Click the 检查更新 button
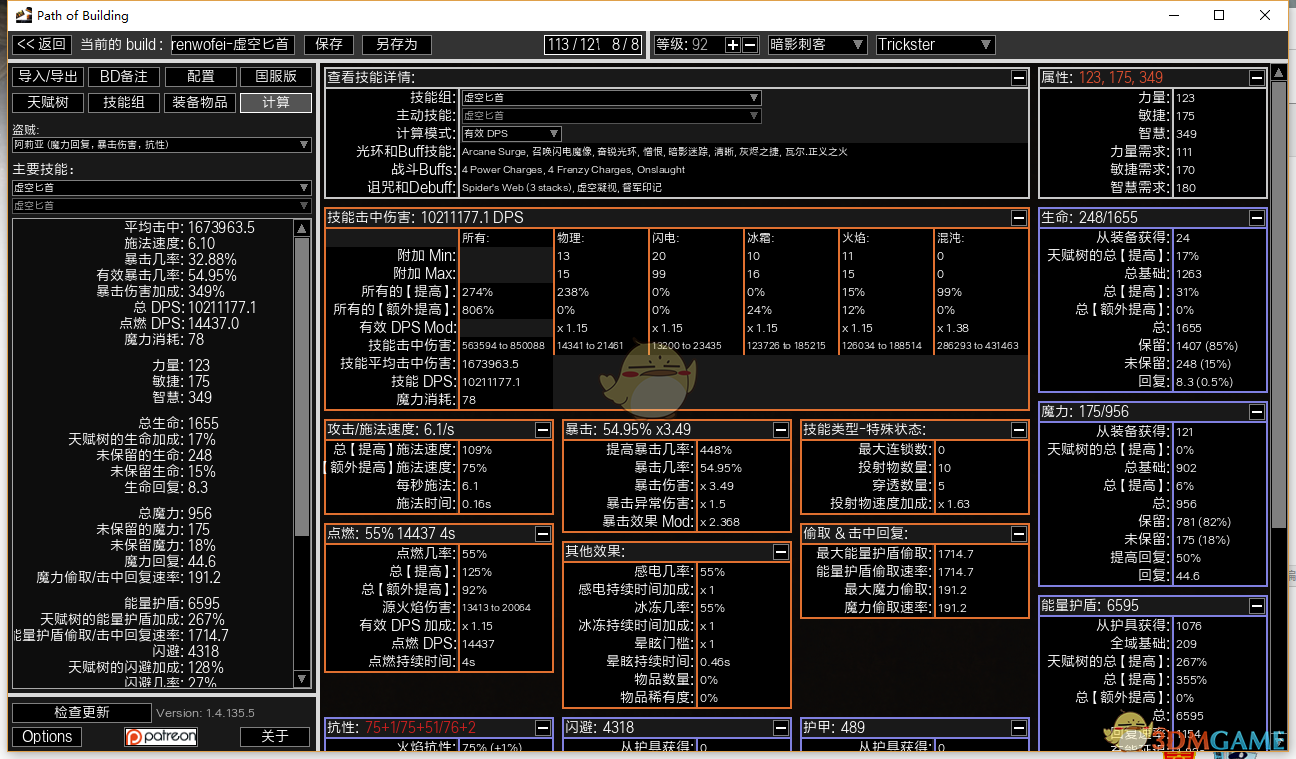The height and width of the screenshot is (759, 1296). tap(82, 712)
